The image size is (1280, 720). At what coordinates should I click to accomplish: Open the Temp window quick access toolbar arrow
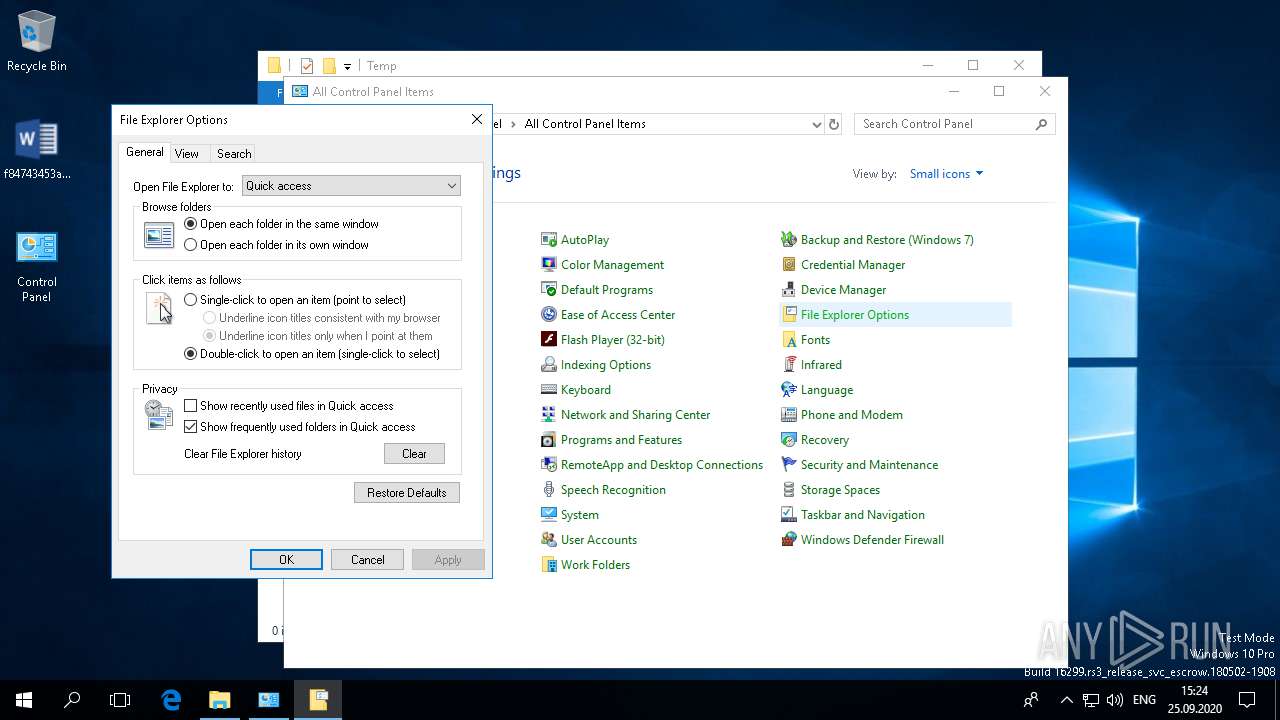(347, 66)
